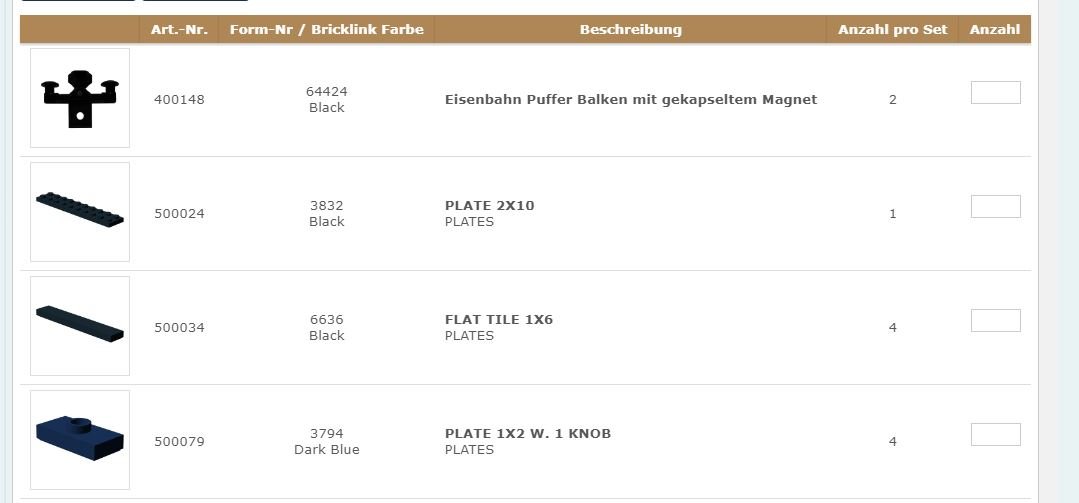Viewport: 1079px width, 503px height.
Task: Select the Beschreibung column header
Action: coord(630,29)
